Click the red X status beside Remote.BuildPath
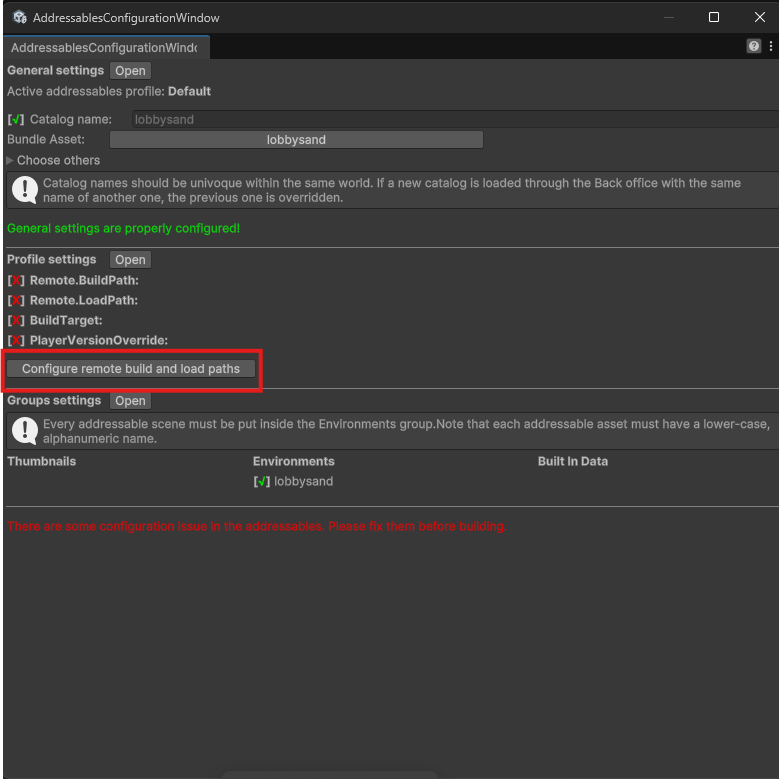The image size is (779, 779). pyautogui.click(x=16, y=281)
